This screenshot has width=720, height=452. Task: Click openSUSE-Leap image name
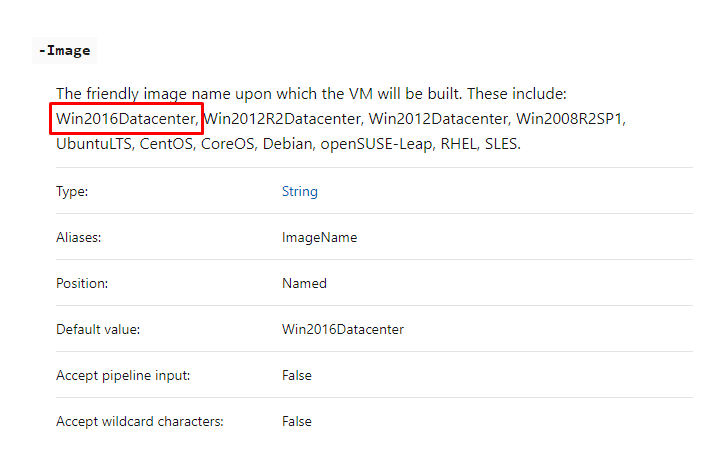point(376,144)
